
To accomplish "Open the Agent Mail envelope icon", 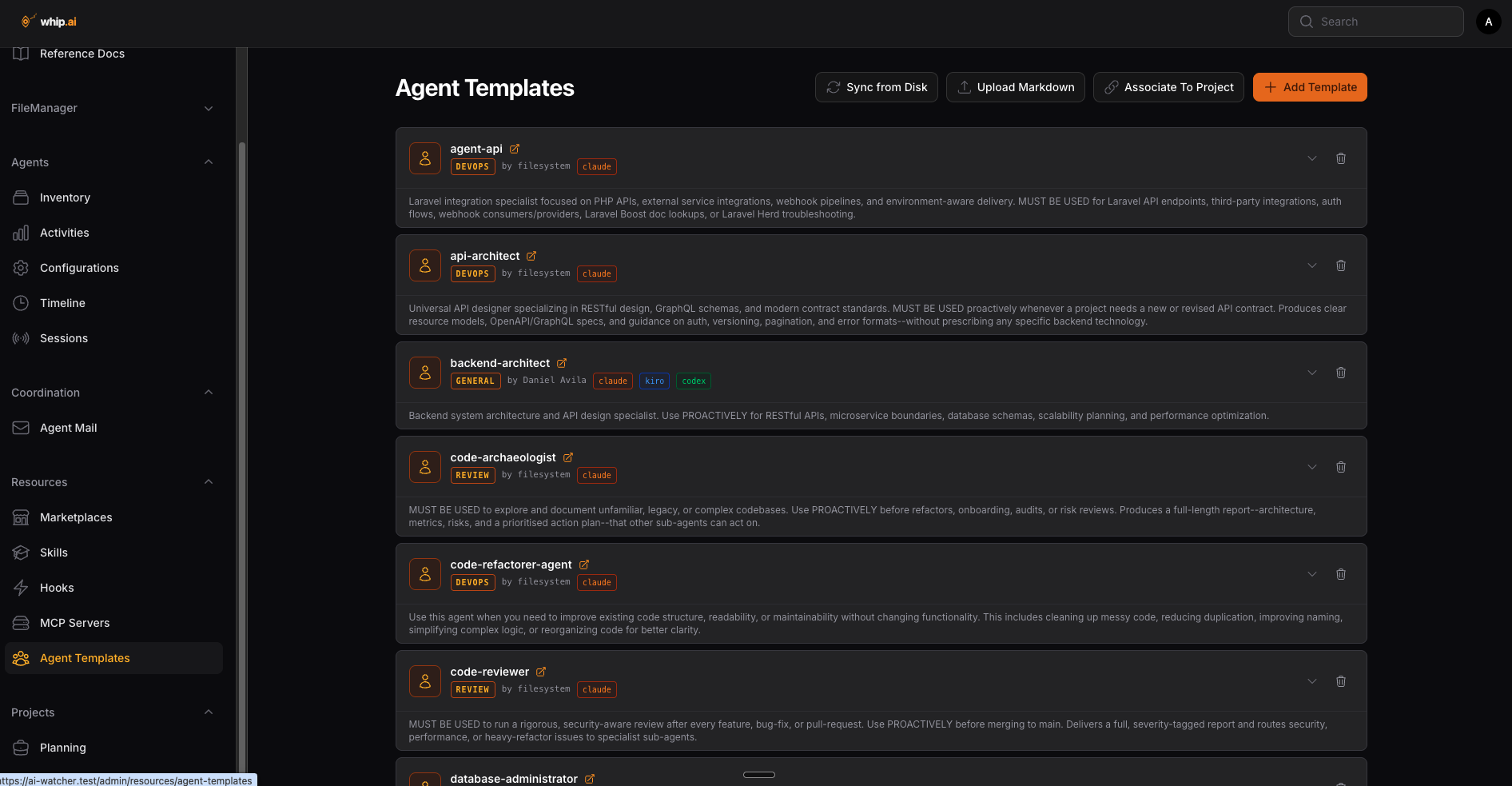I will 21,428.
